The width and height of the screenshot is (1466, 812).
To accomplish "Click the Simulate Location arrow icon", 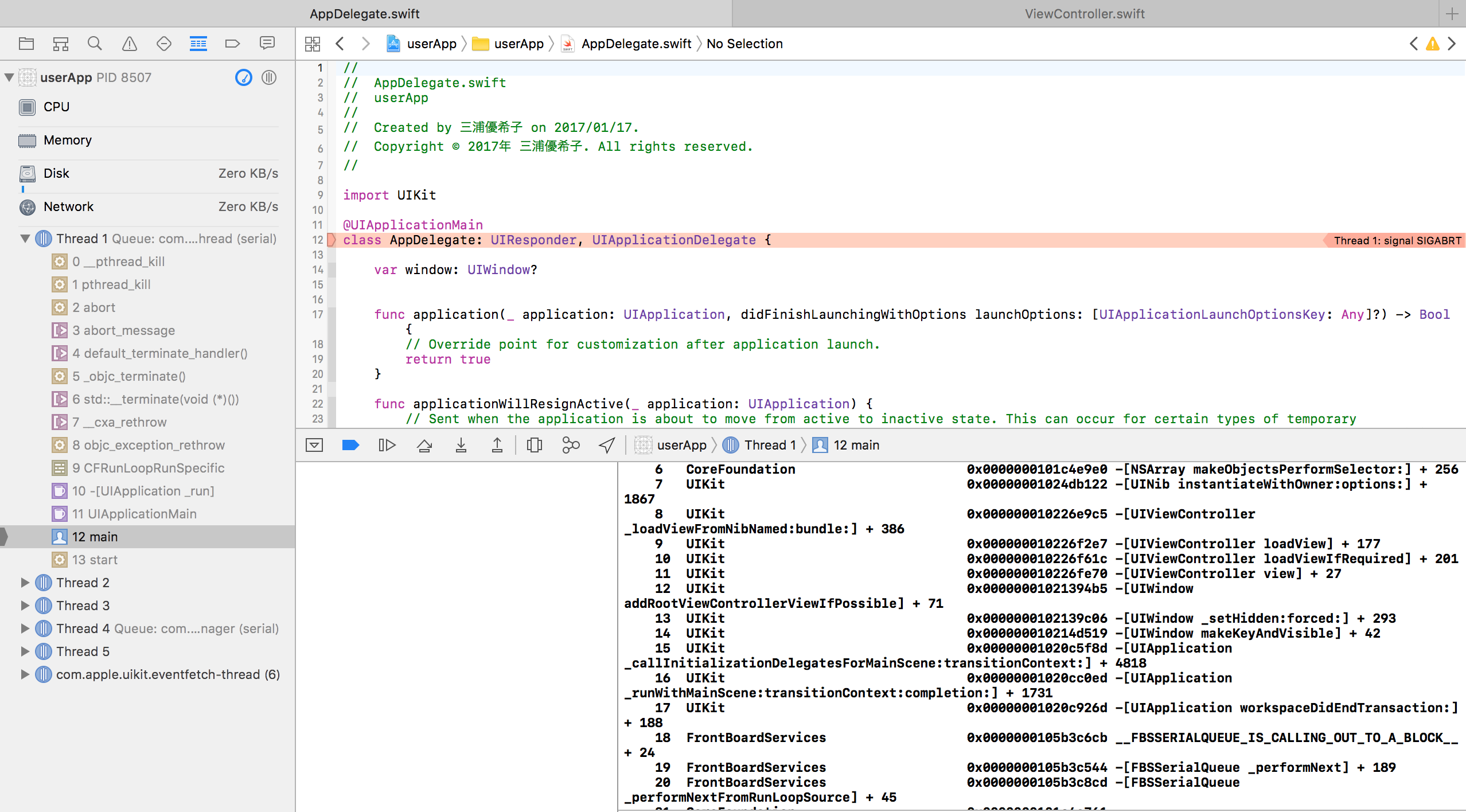I will point(607,445).
